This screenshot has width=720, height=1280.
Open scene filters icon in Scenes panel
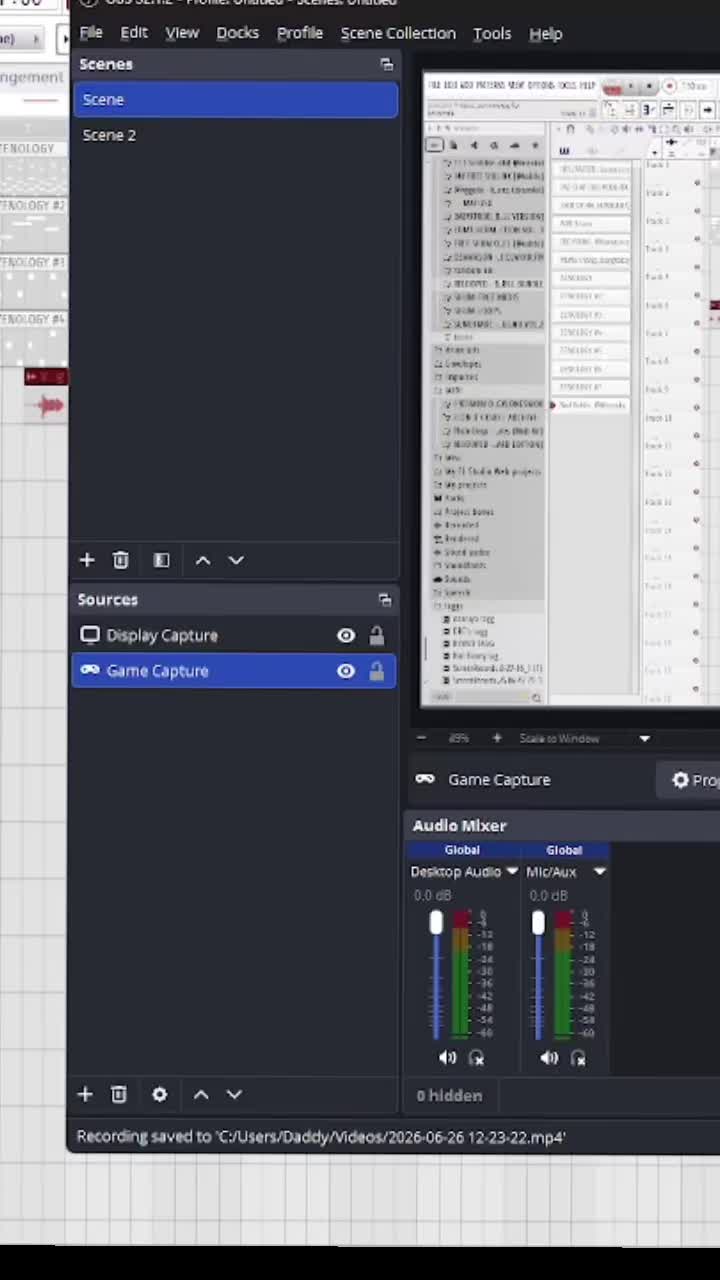click(x=161, y=560)
